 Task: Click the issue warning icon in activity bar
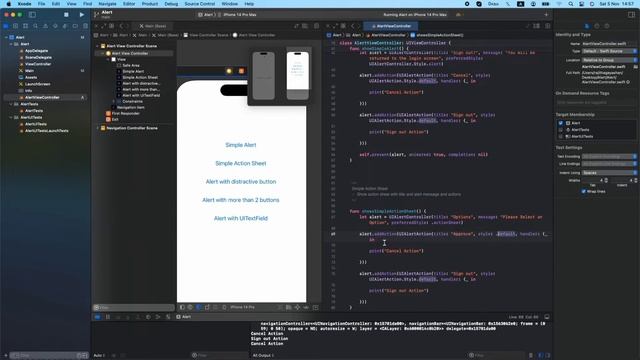pyautogui.click(x=458, y=15)
